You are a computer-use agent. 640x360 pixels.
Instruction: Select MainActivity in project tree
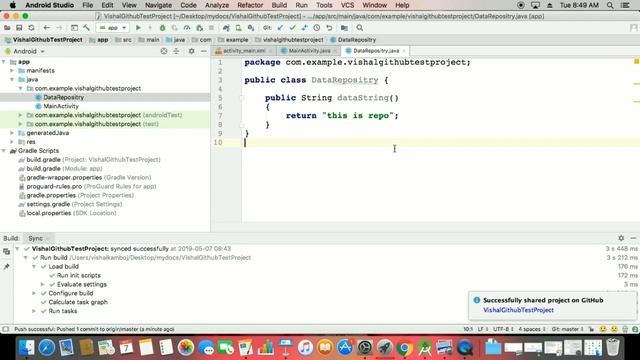click(61, 106)
